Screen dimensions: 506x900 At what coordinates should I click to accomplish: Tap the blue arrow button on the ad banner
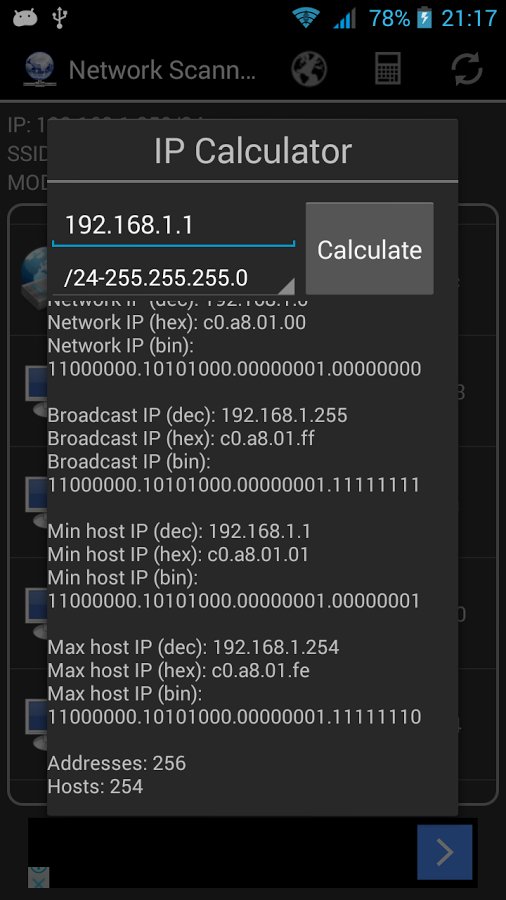(445, 852)
